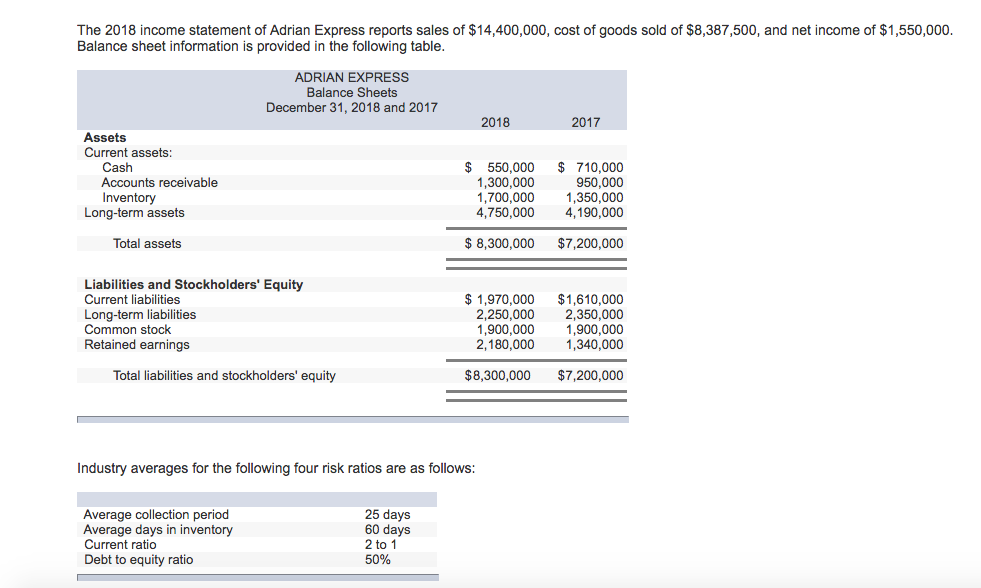Select accounts receivable value 950,000
Viewport: 981px width, 588px height.
pos(600,183)
